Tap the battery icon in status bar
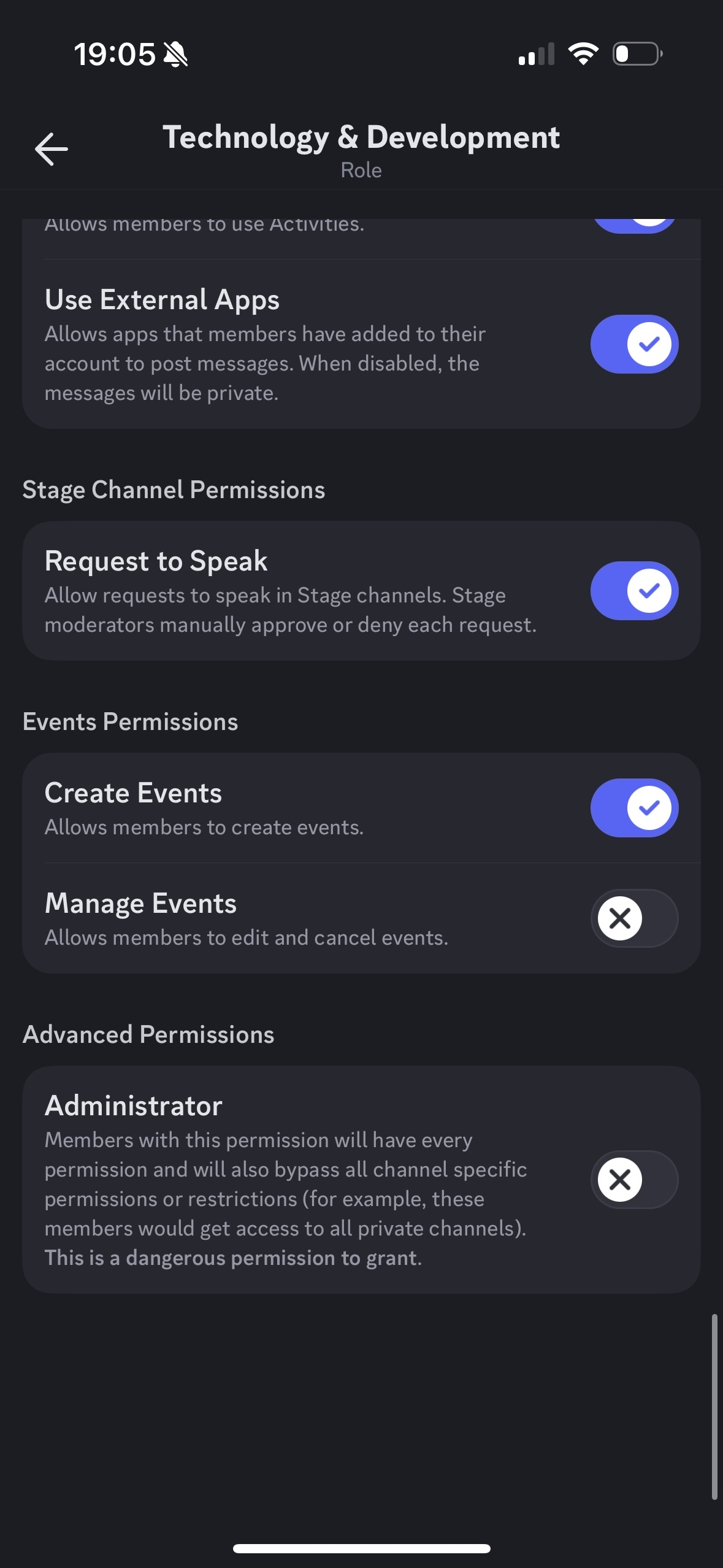723x1568 pixels. click(x=637, y=54)
